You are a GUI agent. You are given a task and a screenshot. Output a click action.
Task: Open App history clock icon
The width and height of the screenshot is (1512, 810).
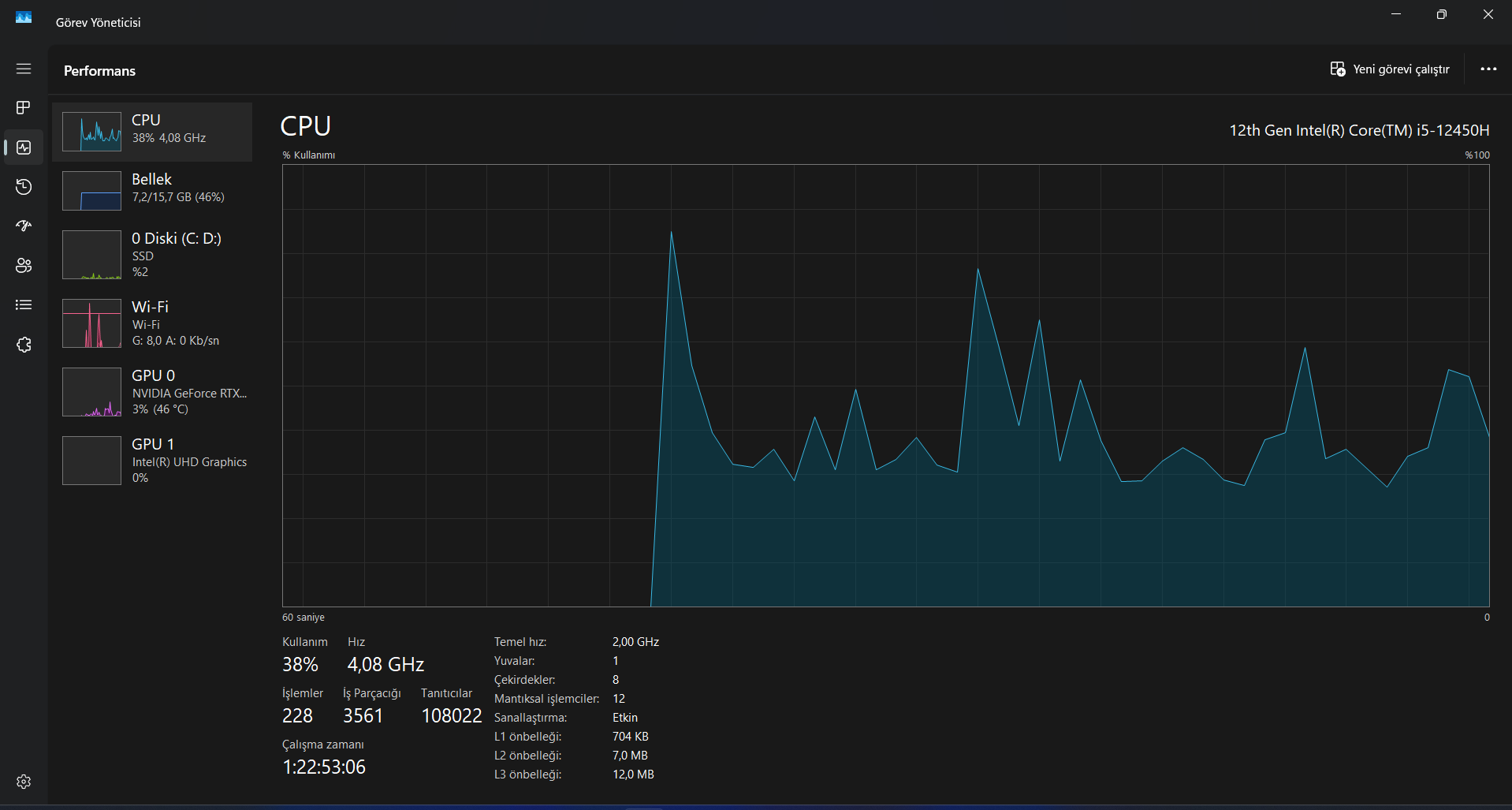click(24, 187)
